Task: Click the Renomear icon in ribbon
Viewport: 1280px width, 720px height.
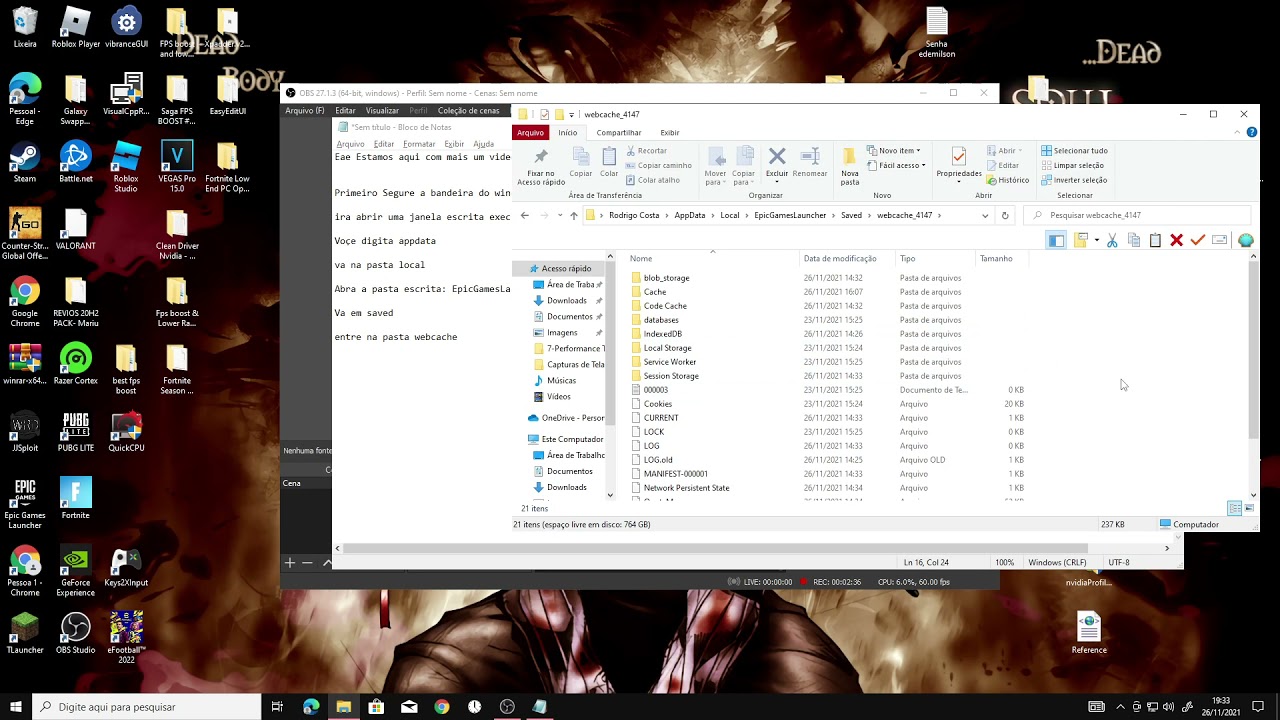Action: pyautogui.click(x=810, y=163)
